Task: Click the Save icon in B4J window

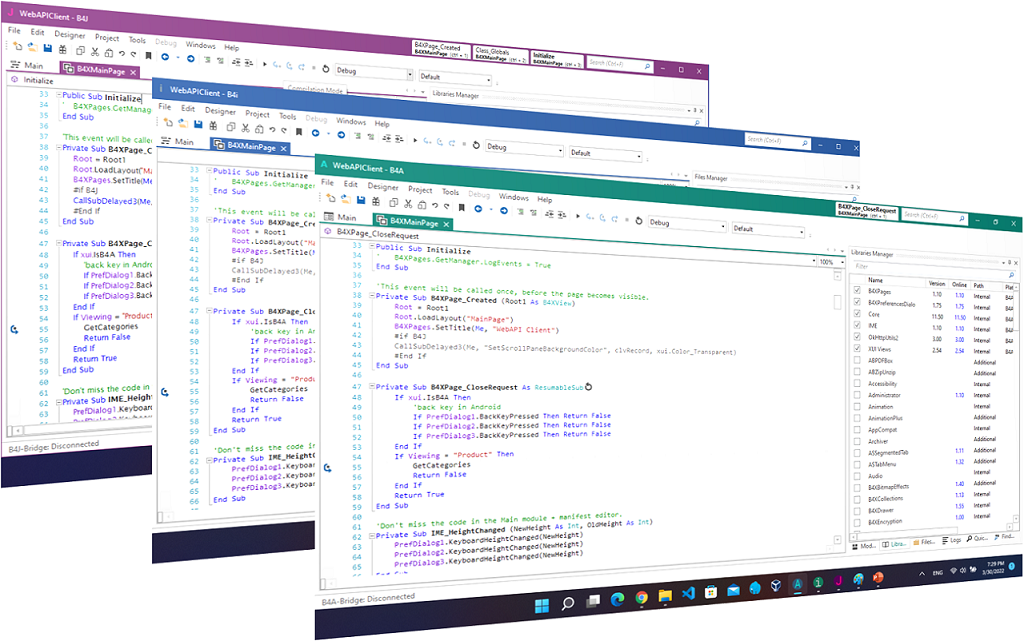Action: tap(48, 48)
